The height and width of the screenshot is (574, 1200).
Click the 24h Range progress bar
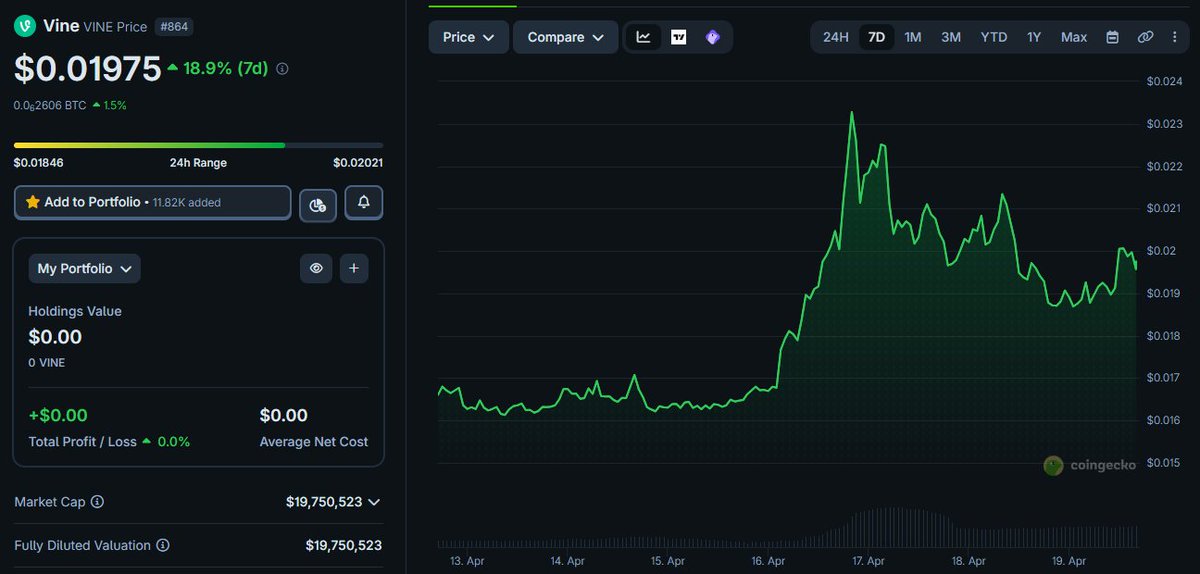click(198, 145)
